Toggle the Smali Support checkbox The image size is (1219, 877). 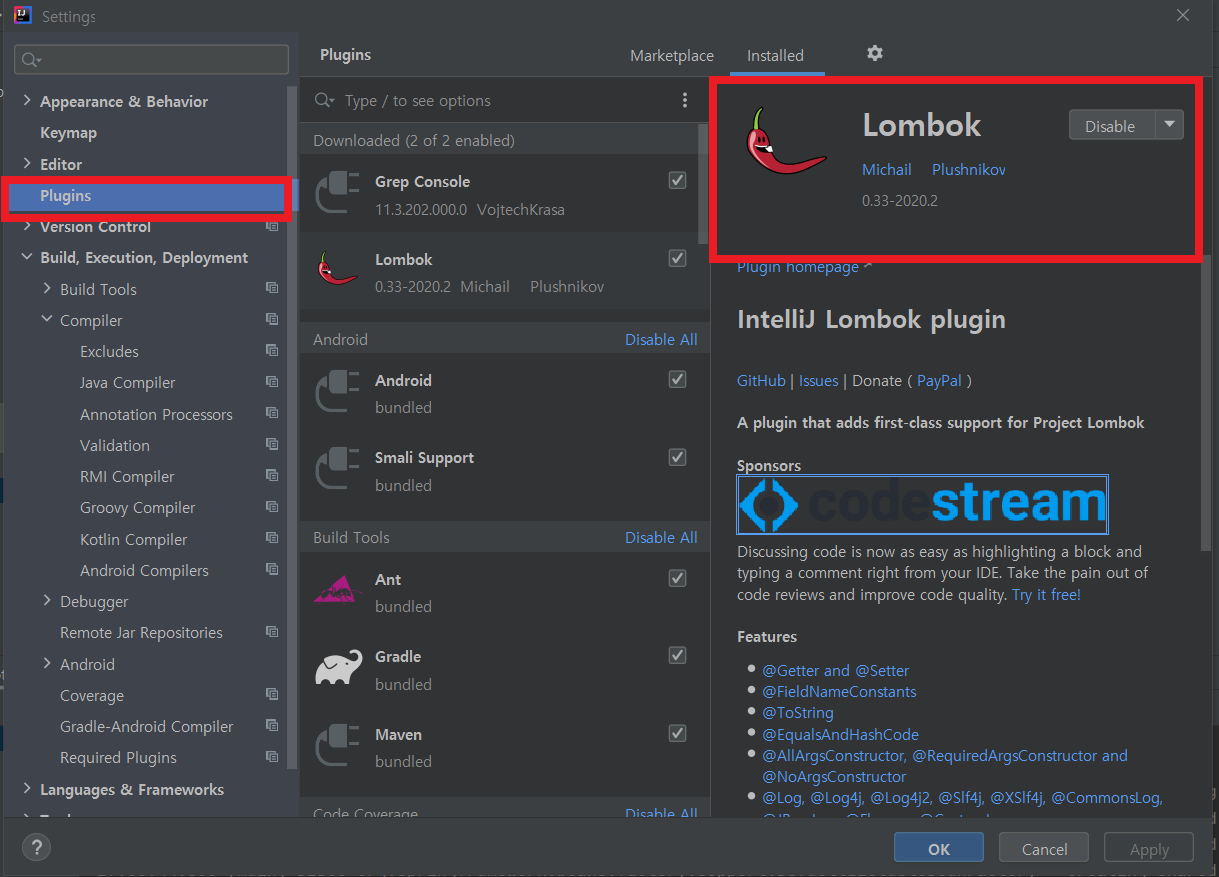click(678, 457)
